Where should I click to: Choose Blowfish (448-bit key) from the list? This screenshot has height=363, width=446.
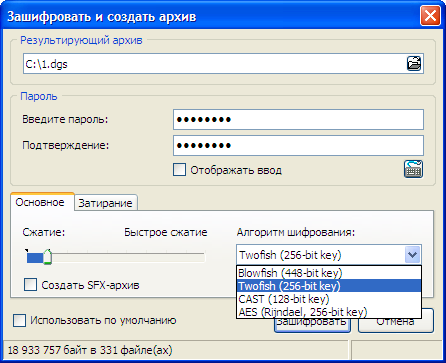point(329,273)
